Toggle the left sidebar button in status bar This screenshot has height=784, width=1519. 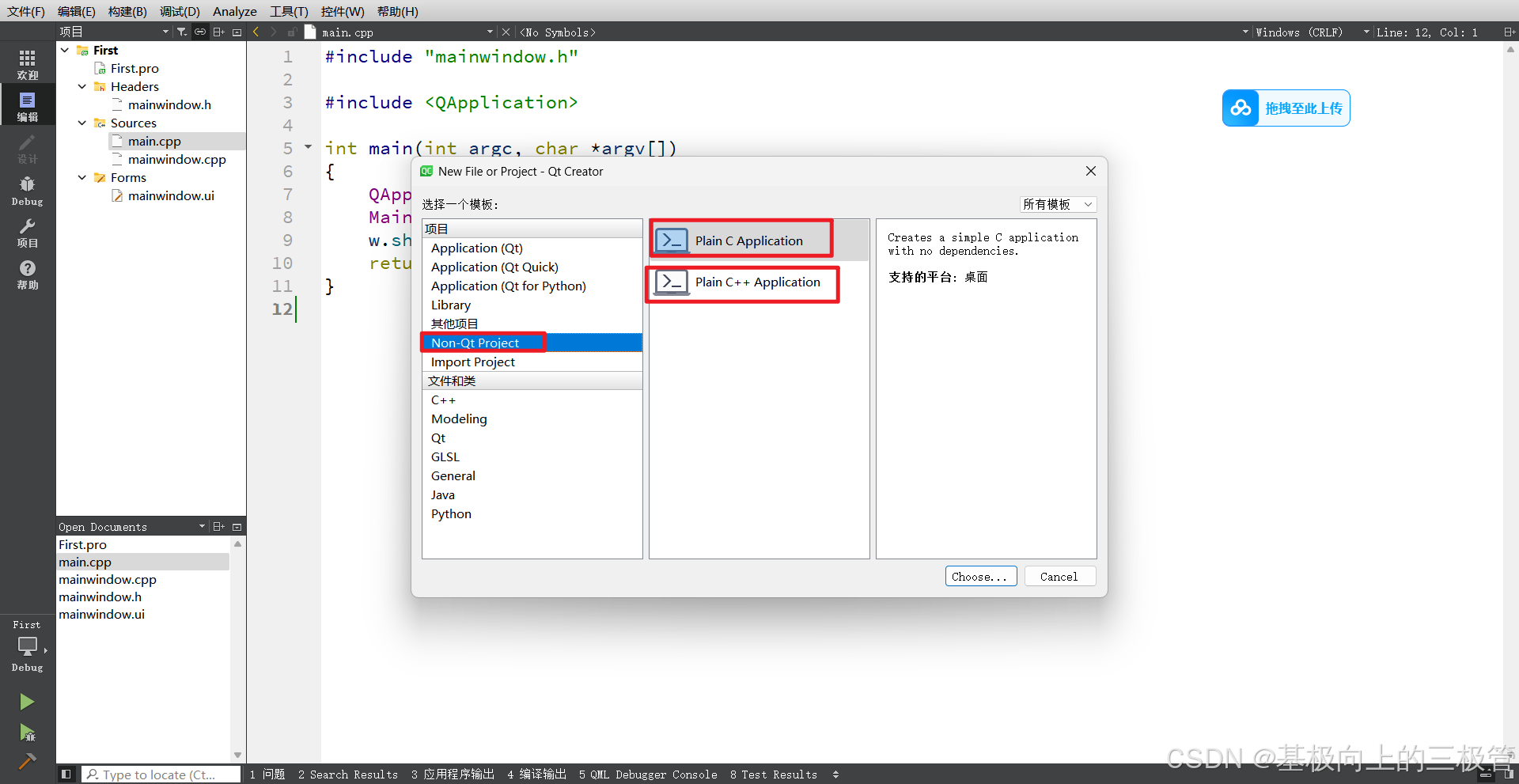pos(66,775)
